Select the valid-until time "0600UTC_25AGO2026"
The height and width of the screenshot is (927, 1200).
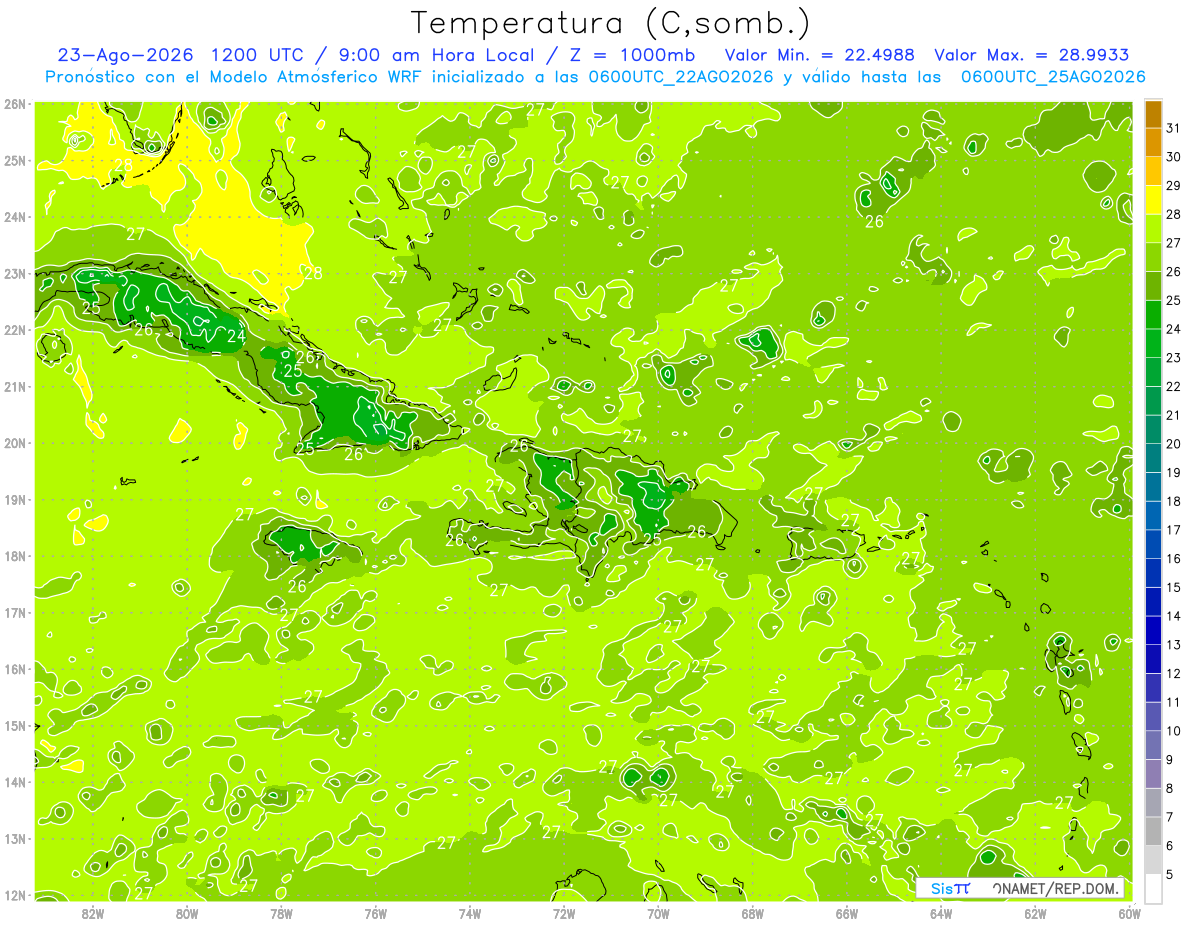pyautogui.click(x=1053, y=77)
